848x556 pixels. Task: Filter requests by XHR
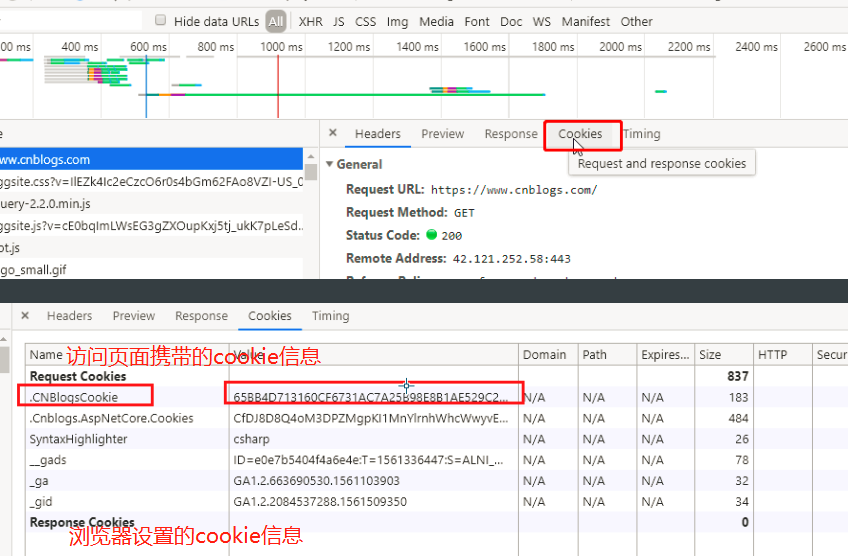310,22
